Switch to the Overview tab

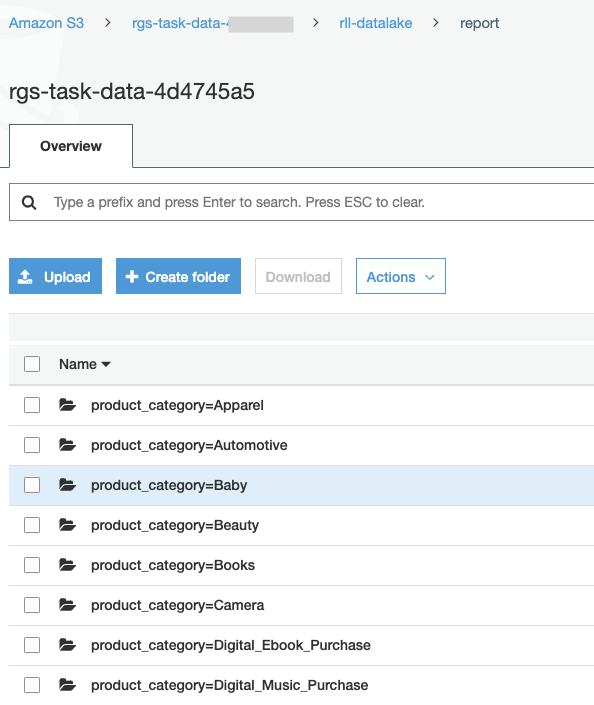click(71, 146)
